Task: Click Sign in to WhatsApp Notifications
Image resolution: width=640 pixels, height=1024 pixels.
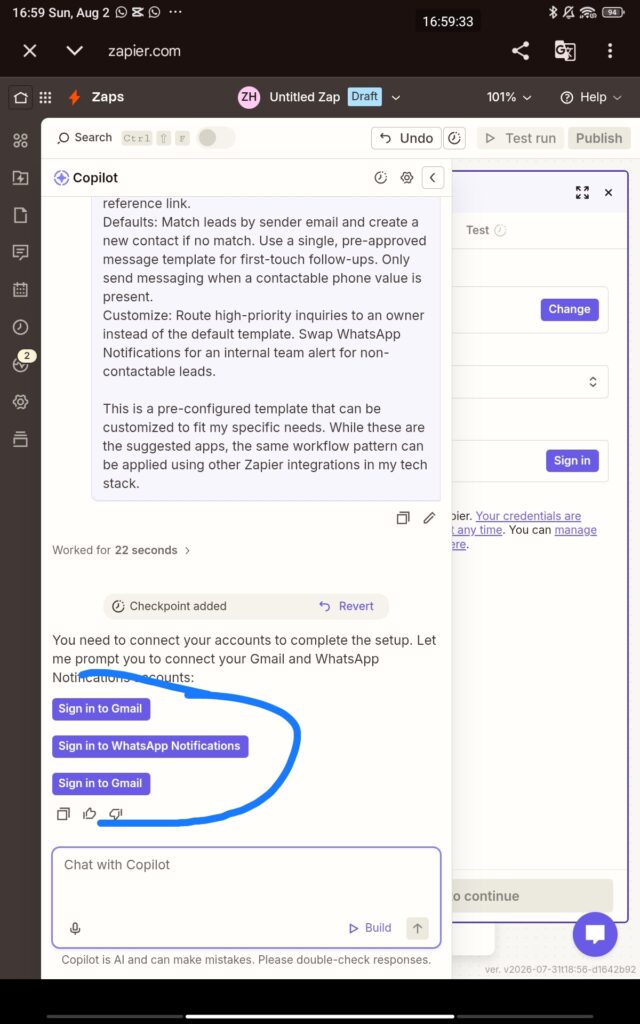Action: [150, 746]
